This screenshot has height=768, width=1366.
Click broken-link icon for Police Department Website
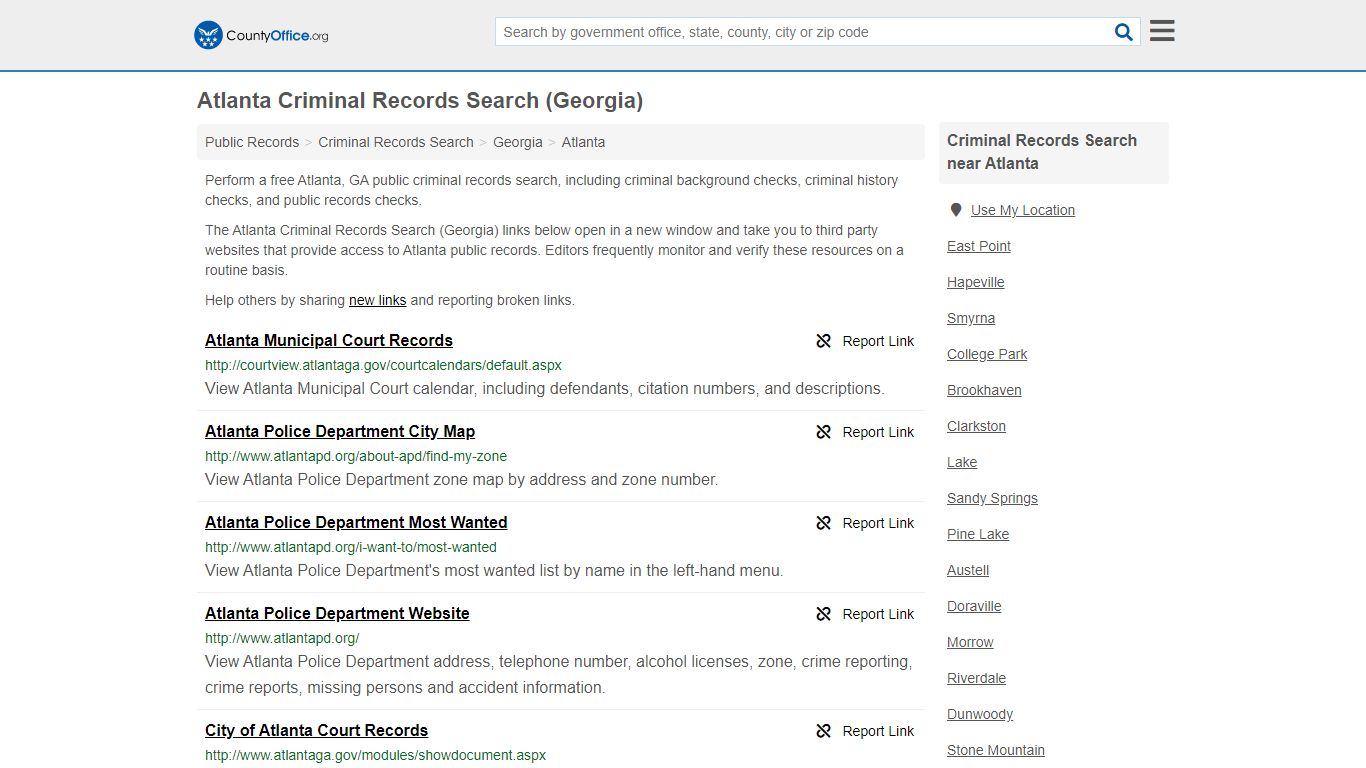point(824,614)
